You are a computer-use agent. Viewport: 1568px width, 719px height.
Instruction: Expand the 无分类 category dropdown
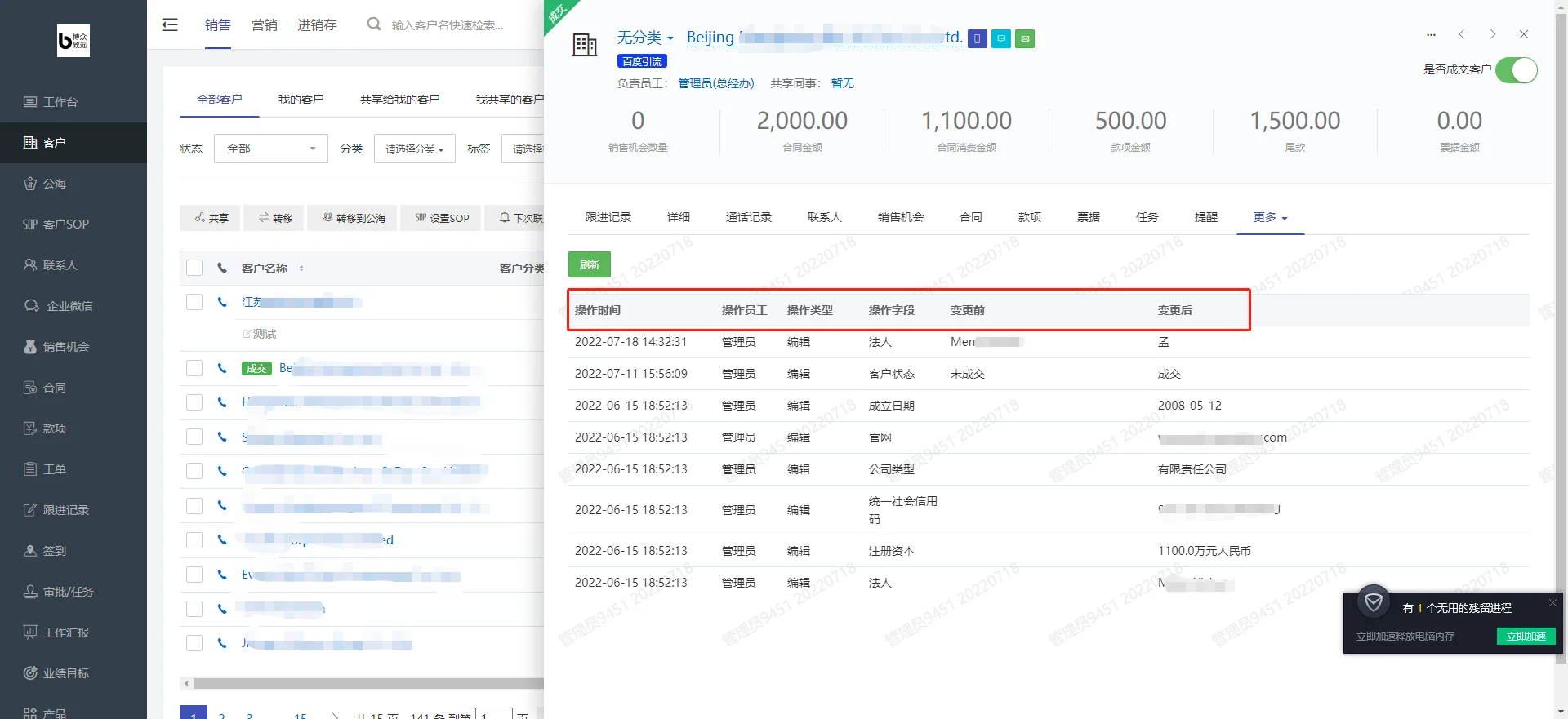[x=645, y=38]
